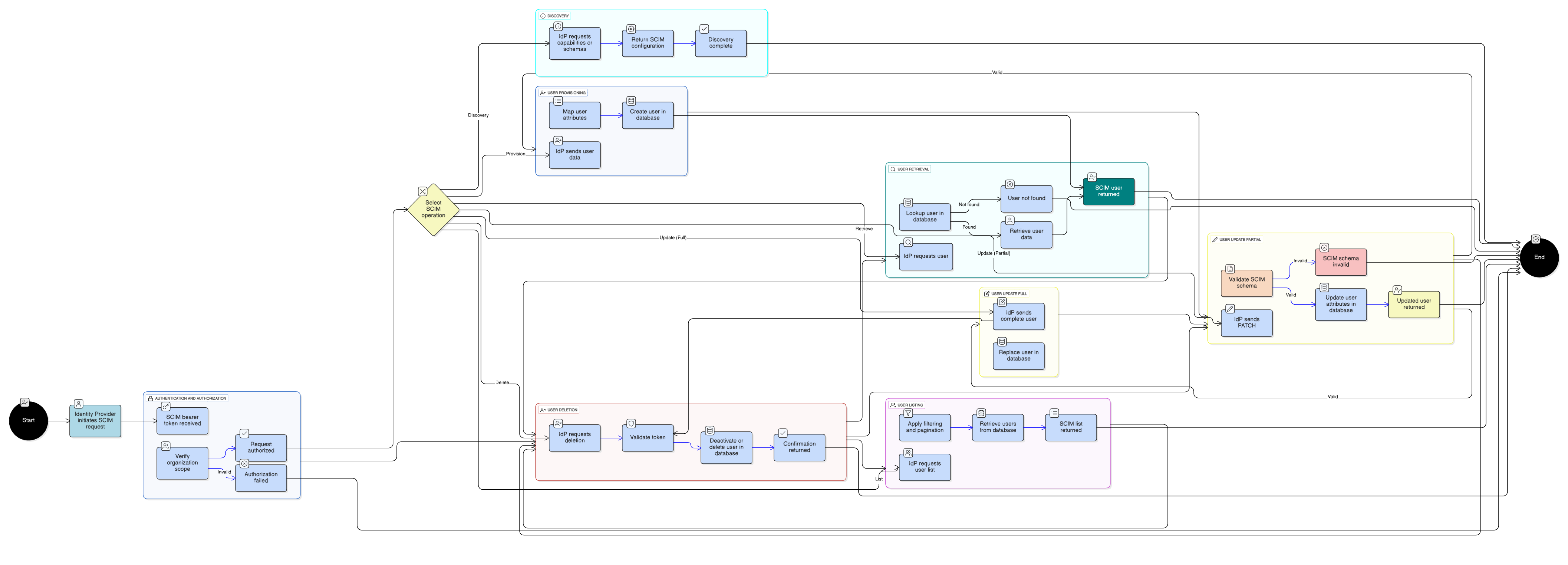This screenshot has height=565, width=1568.
Task: Click the 'Not found' edge label
Action: tap(968, 204)
